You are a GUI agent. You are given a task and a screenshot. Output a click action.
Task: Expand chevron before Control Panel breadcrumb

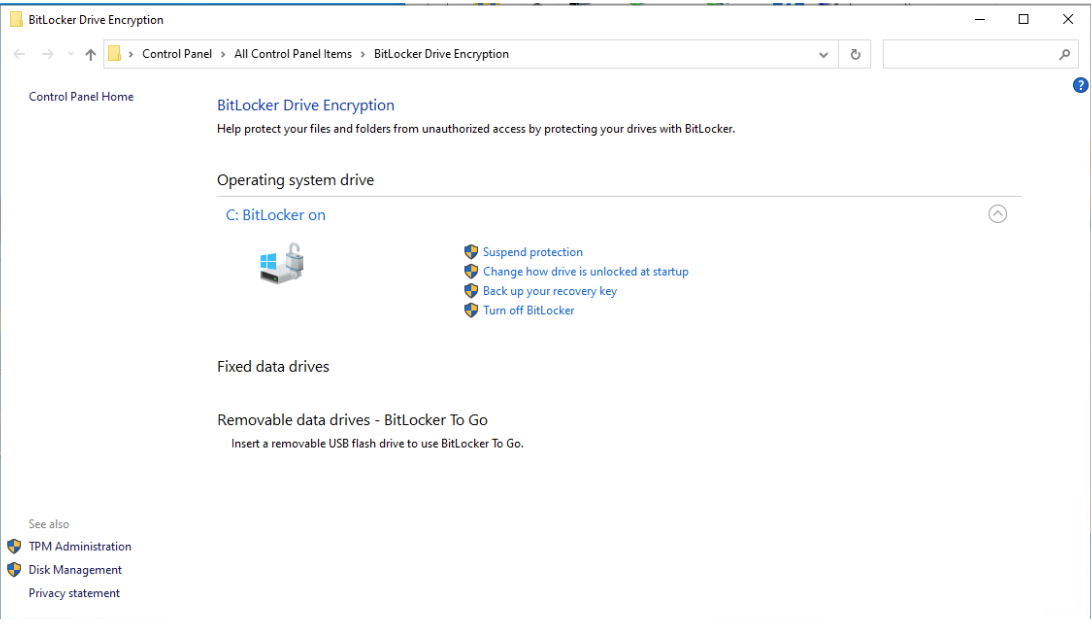click(130, 54)
